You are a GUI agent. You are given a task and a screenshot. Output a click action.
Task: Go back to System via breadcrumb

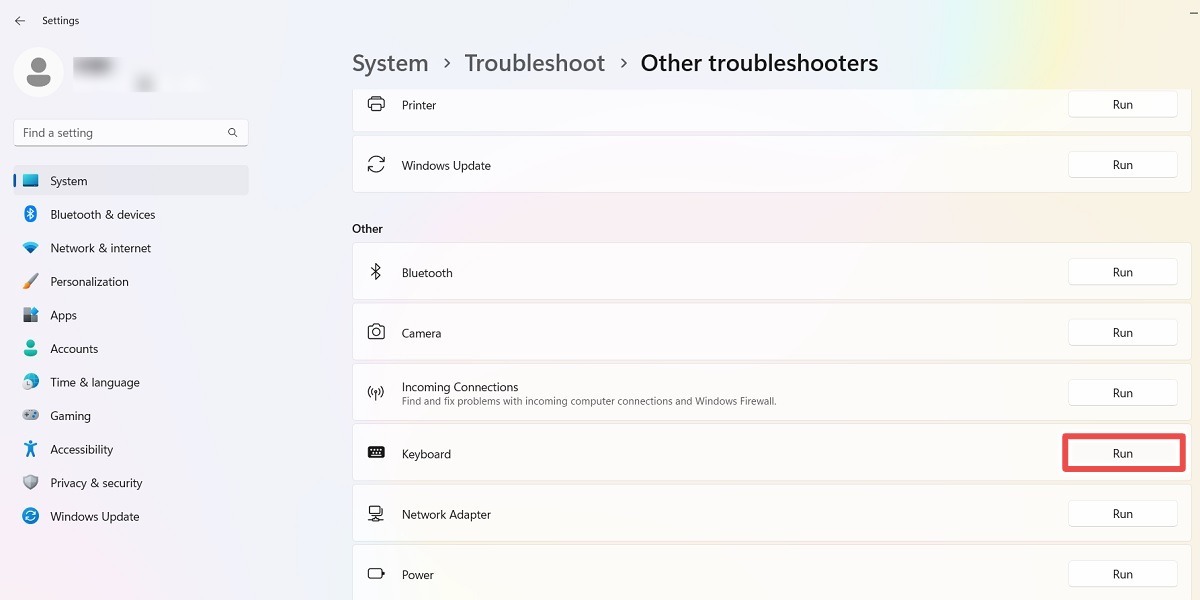pos(390,62)
